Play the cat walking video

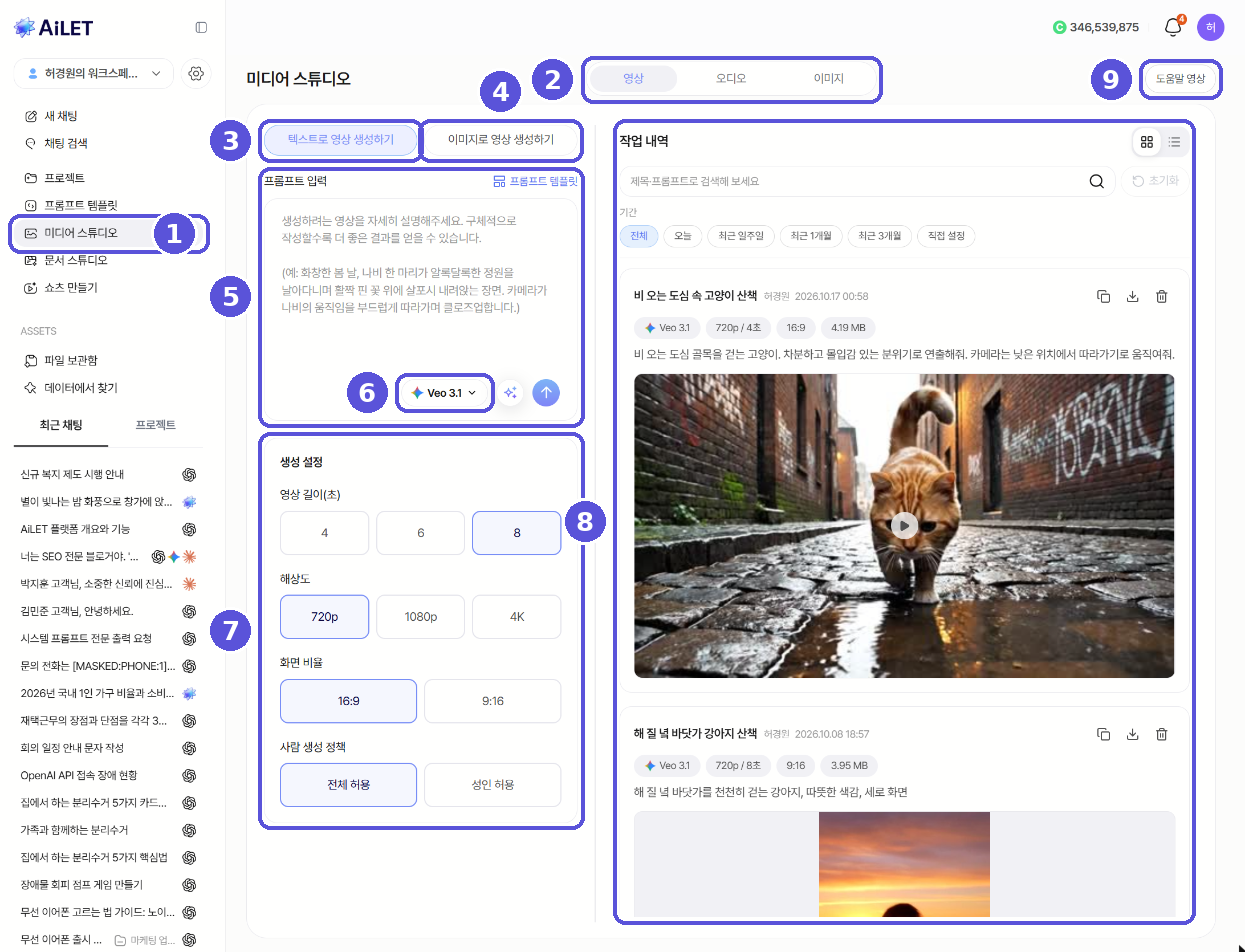904,525
